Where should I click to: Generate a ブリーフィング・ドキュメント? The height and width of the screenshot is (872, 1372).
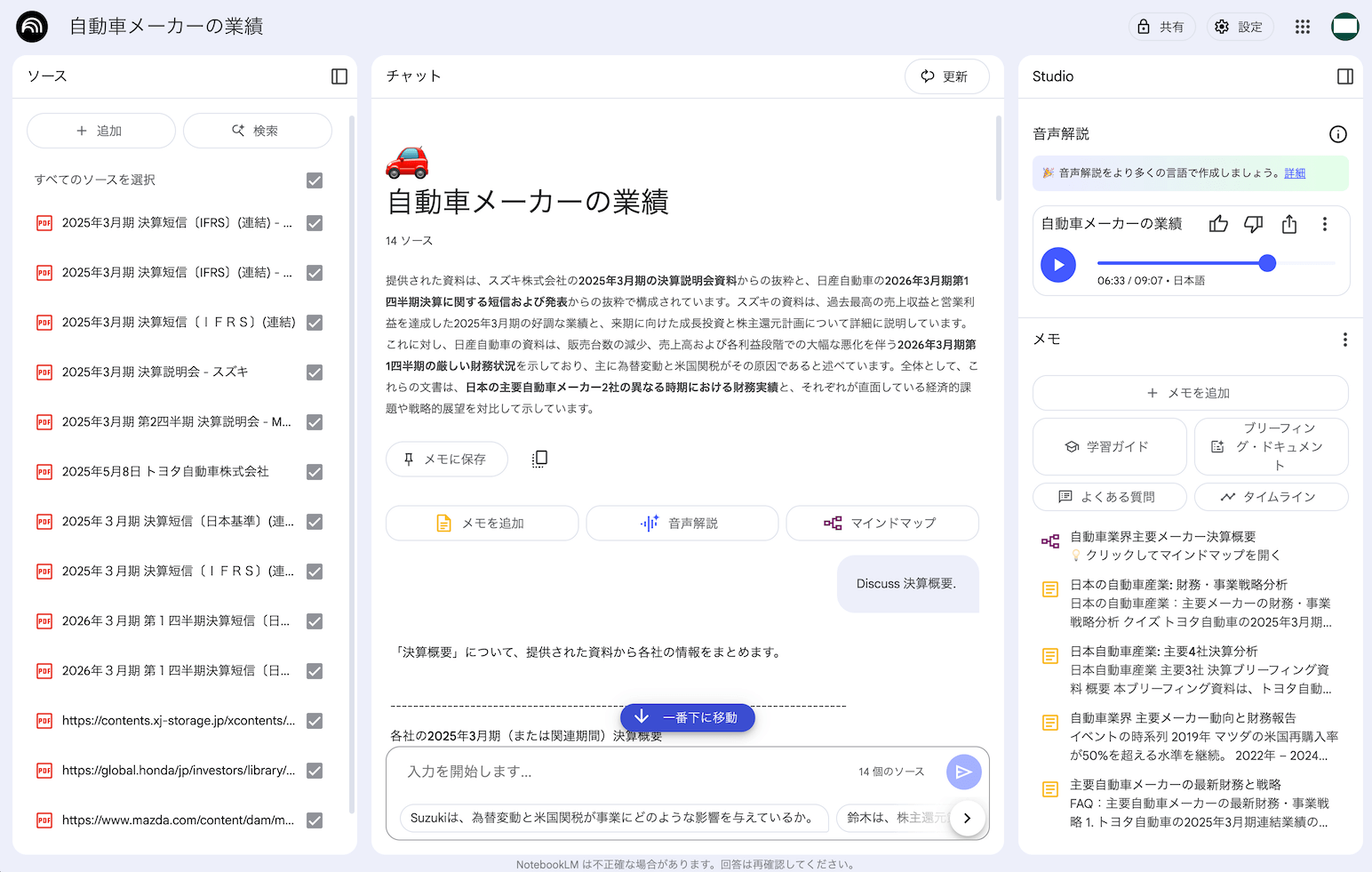click(1272, 447)
